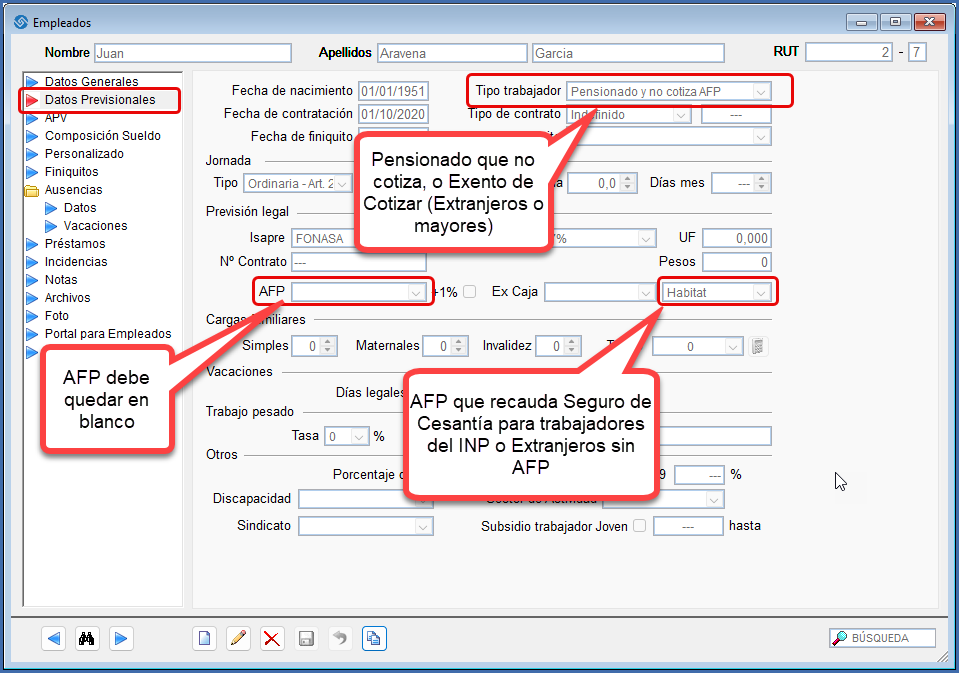
Task: Click the RUT verification digit field
Action: point(917,52)
